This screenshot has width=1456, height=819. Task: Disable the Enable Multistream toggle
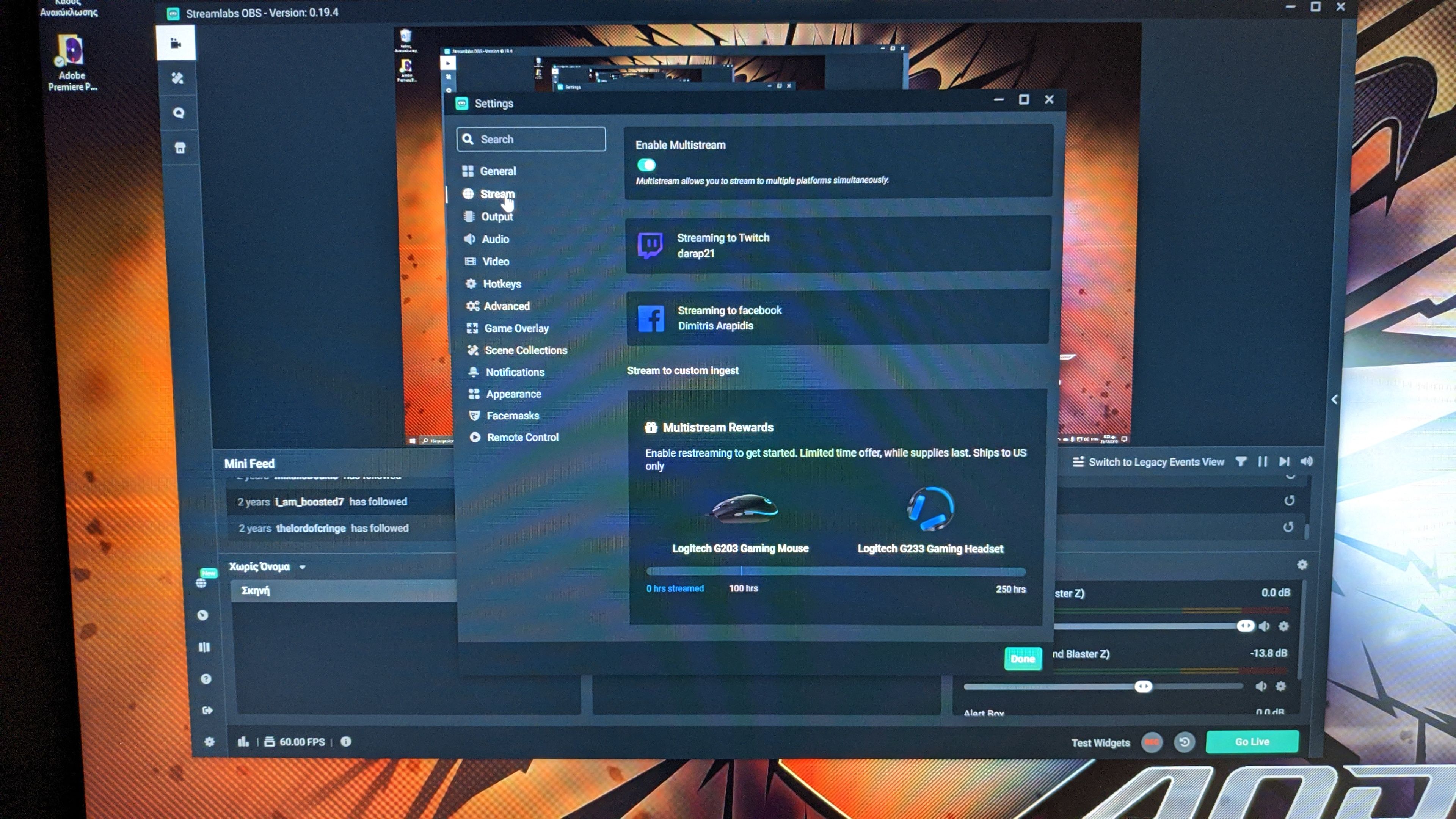click(x=646, y=165)
